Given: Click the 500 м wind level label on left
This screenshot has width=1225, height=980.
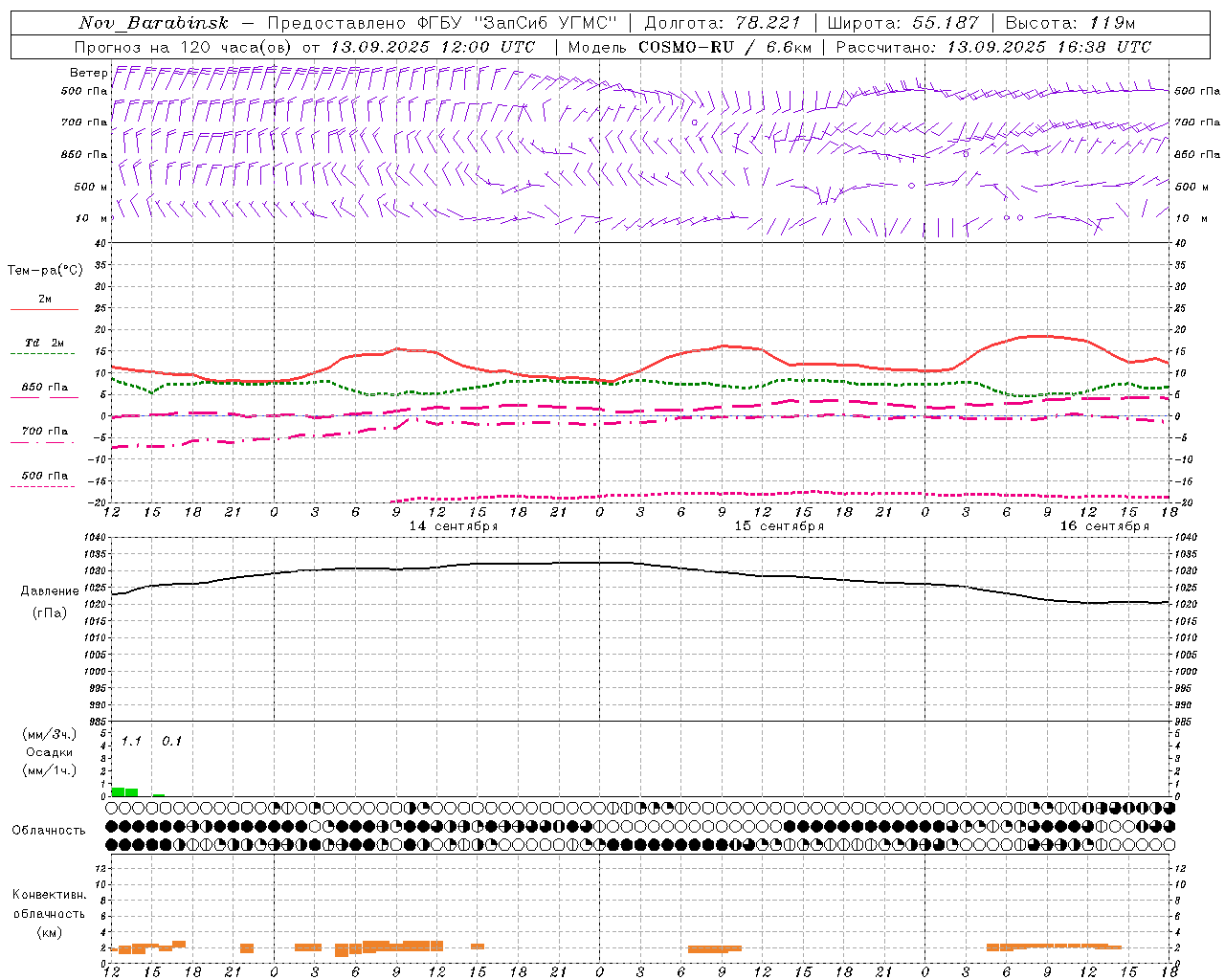Looking at the screenshot, I should pyautogui.click(x=91, y=187).
